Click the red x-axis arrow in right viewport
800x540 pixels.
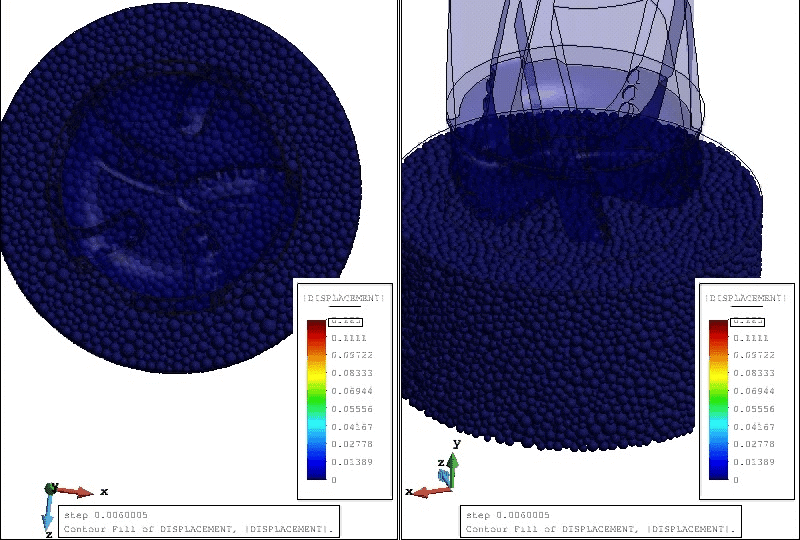(428, 491)
